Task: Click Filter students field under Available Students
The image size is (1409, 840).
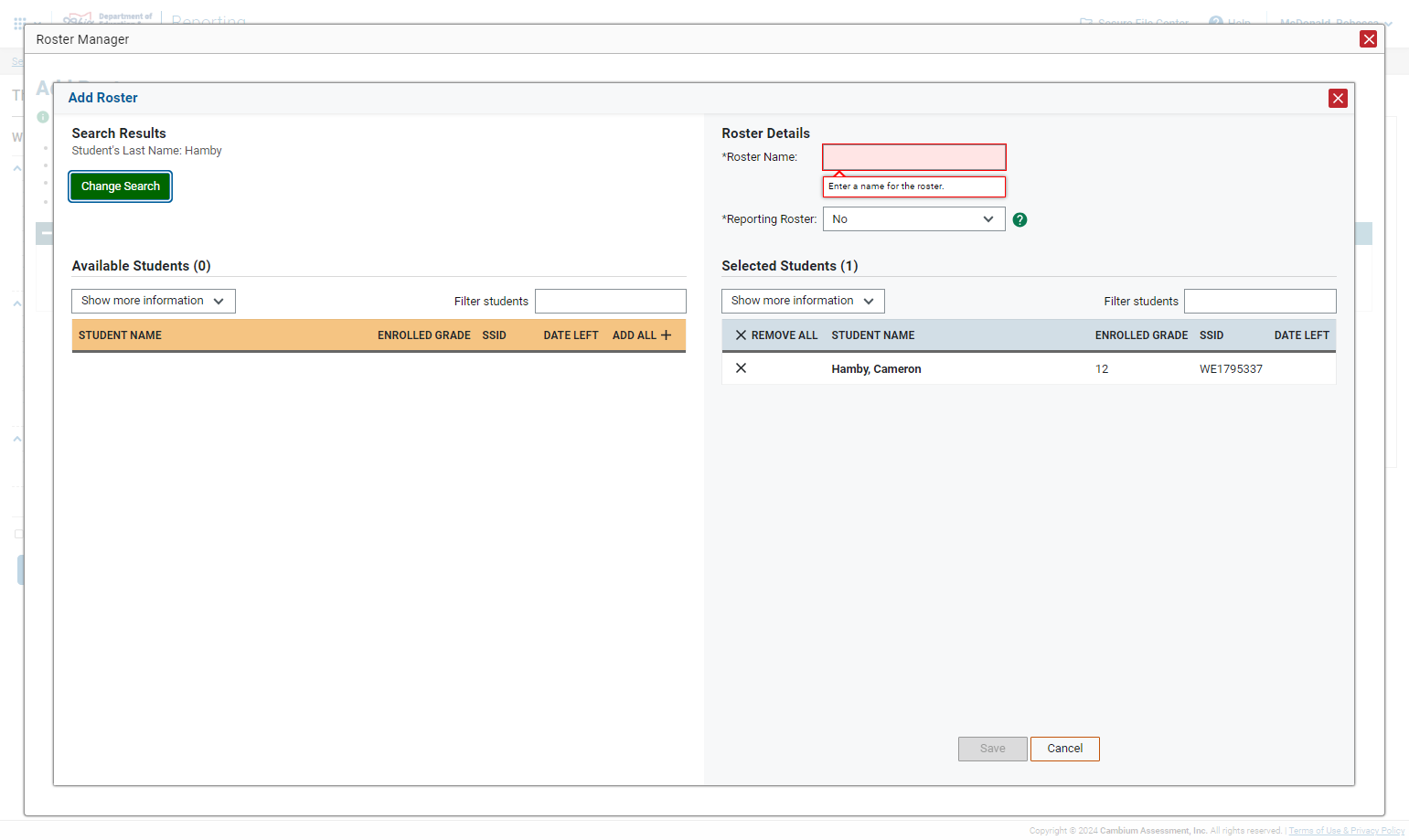Action: pos(611,302)
